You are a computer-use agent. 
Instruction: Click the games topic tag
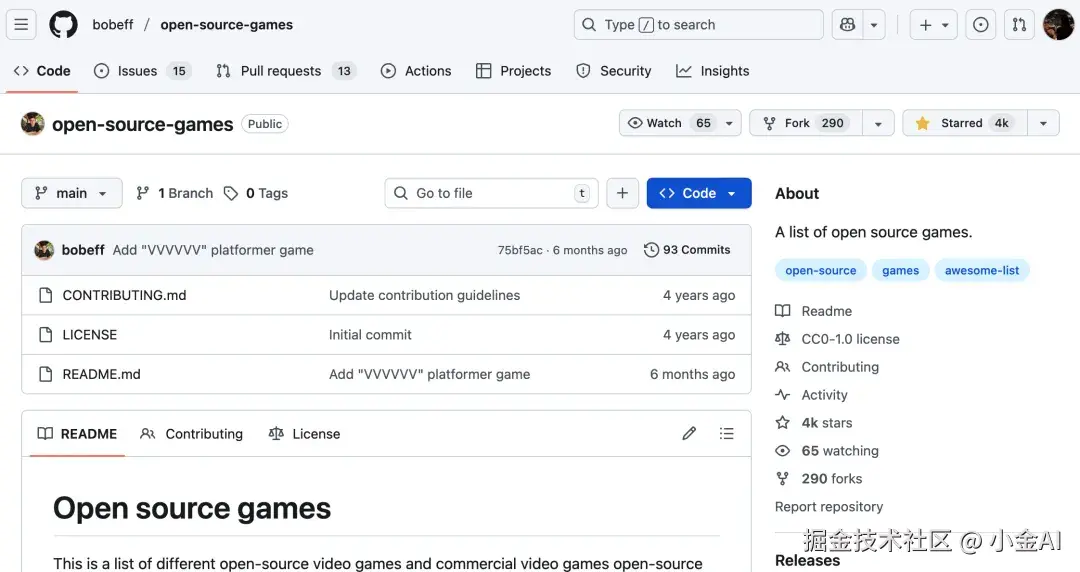(x=900, y=271)
